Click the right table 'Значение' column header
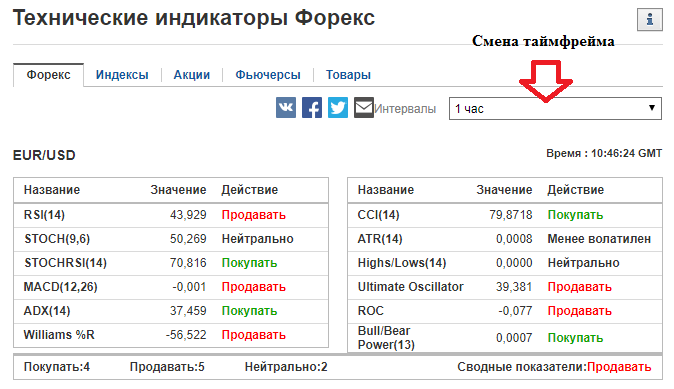Image resolution: width=674 pixels, height=389 pixels. (504, 190)
